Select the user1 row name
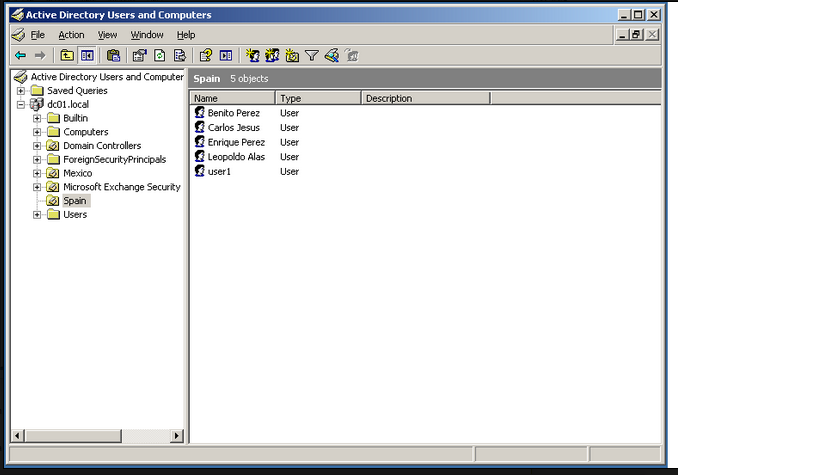This screenshot has height=475, width=819. tap(219, 171)
